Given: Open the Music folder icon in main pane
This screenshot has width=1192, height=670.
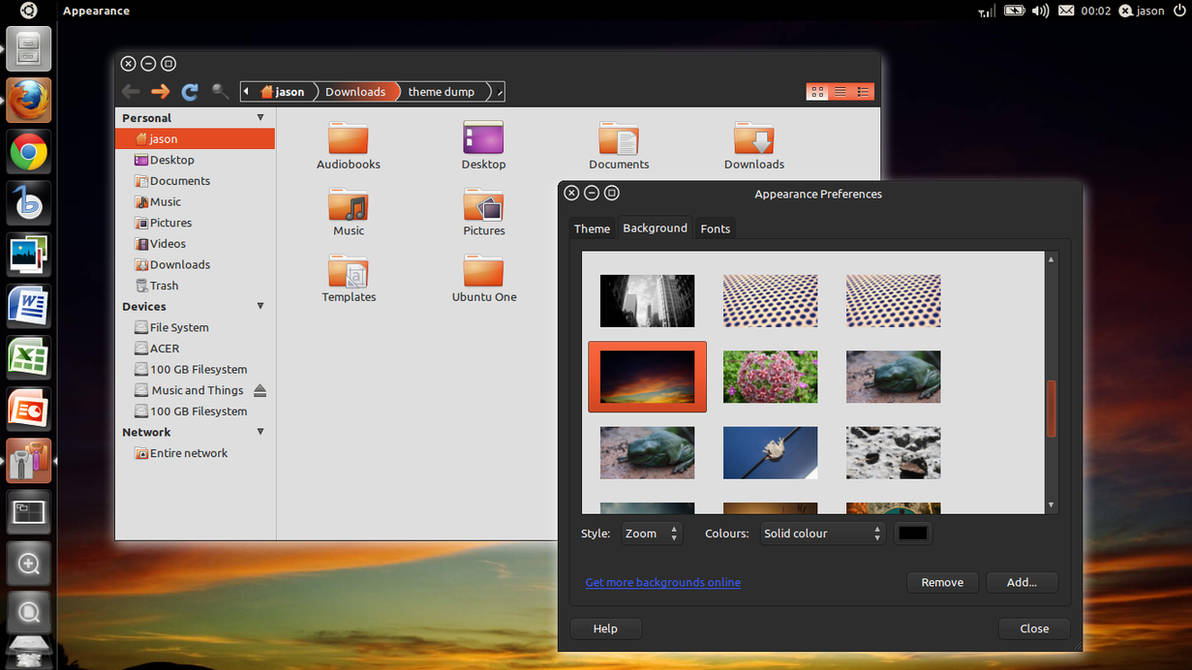Looking at the screenshot, I should pos(348,212).
